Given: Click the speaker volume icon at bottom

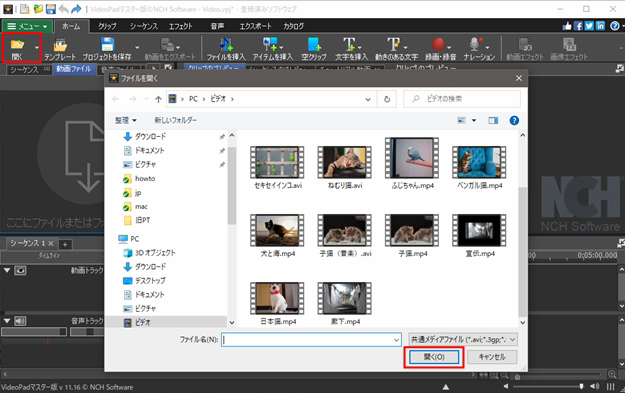Looking at the screenshot, I should click(594, 386).
